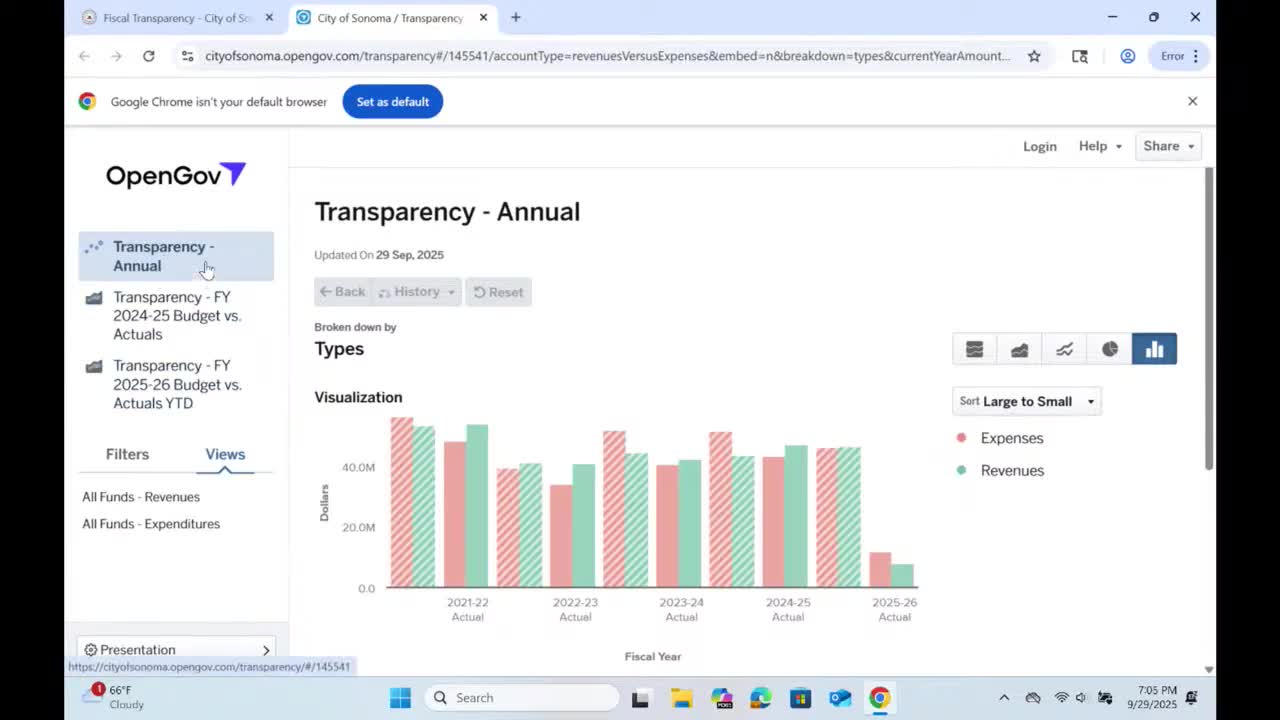This screenshot has width=1280, height=720.
Task: Reload the page in Chrome
Action: point(149,56)
